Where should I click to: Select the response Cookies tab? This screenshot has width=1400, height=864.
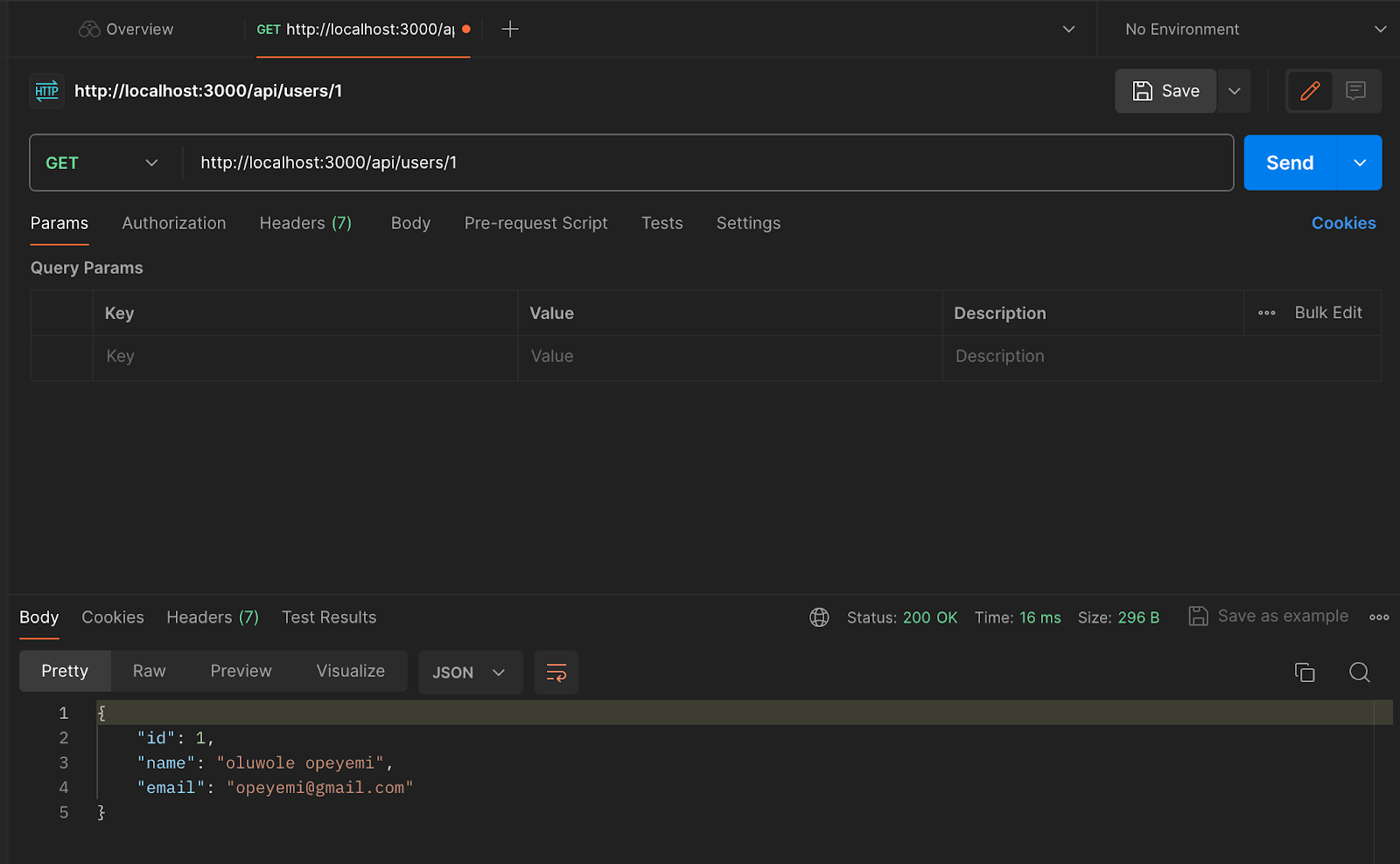tap(113, 617)
